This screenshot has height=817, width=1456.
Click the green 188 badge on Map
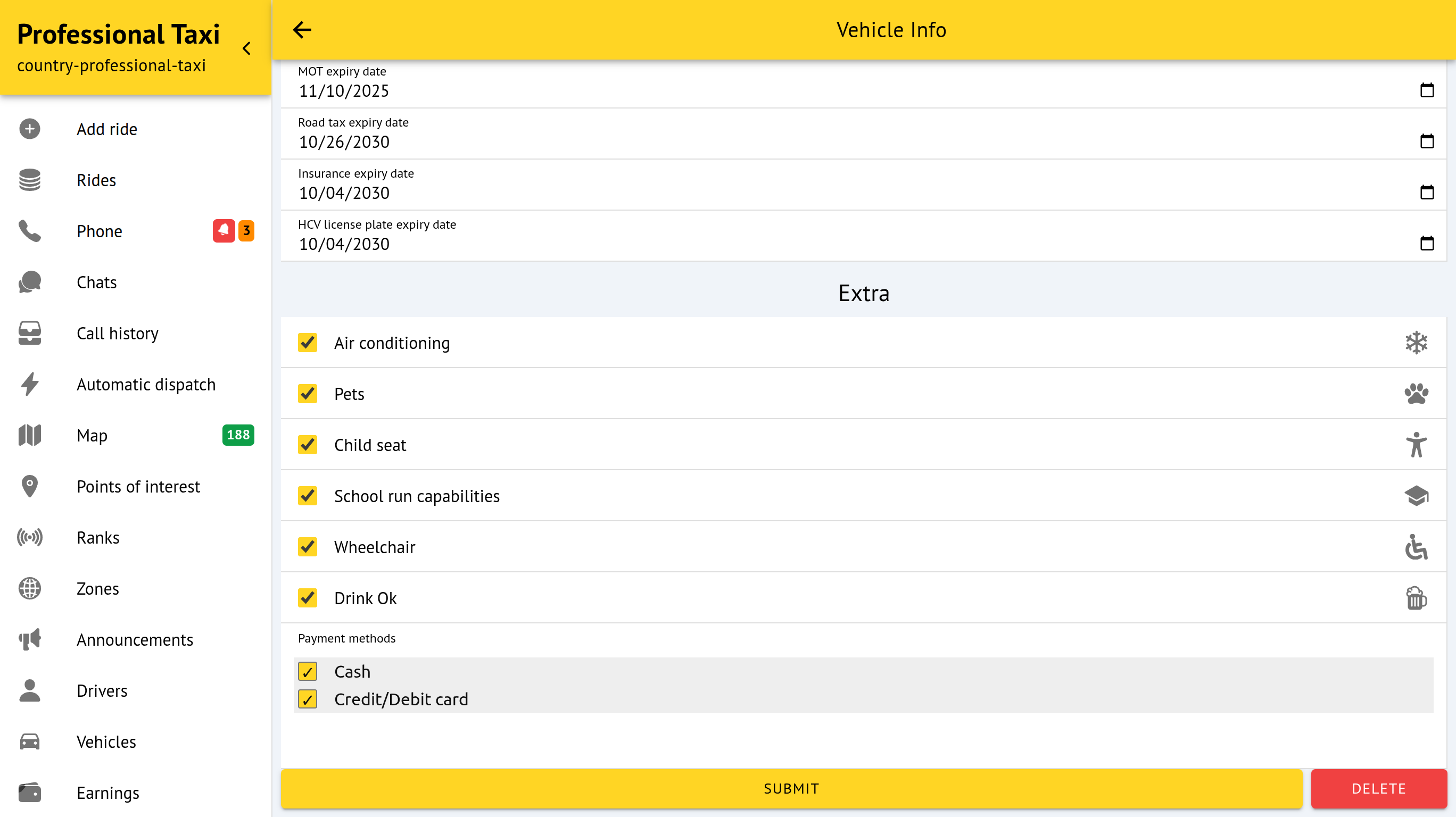point(238,435)
